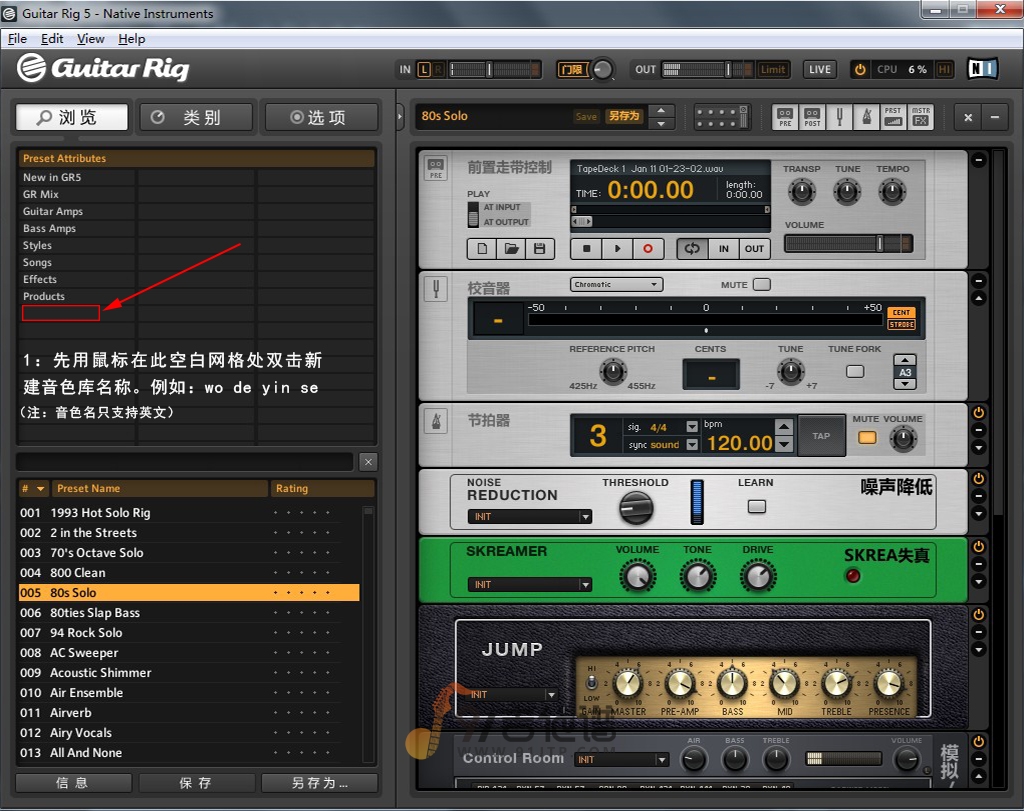This screenshot has width=1024, height=811.
Task: Open the View menu
Action: 90,39
